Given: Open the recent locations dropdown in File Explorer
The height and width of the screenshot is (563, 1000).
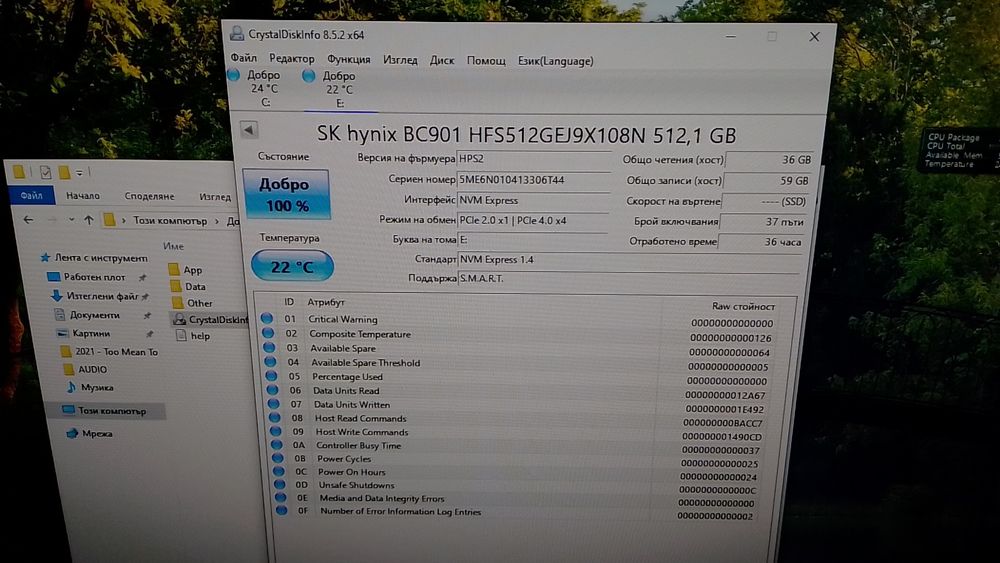Looking at the screenshot, I should pos(71,220).
